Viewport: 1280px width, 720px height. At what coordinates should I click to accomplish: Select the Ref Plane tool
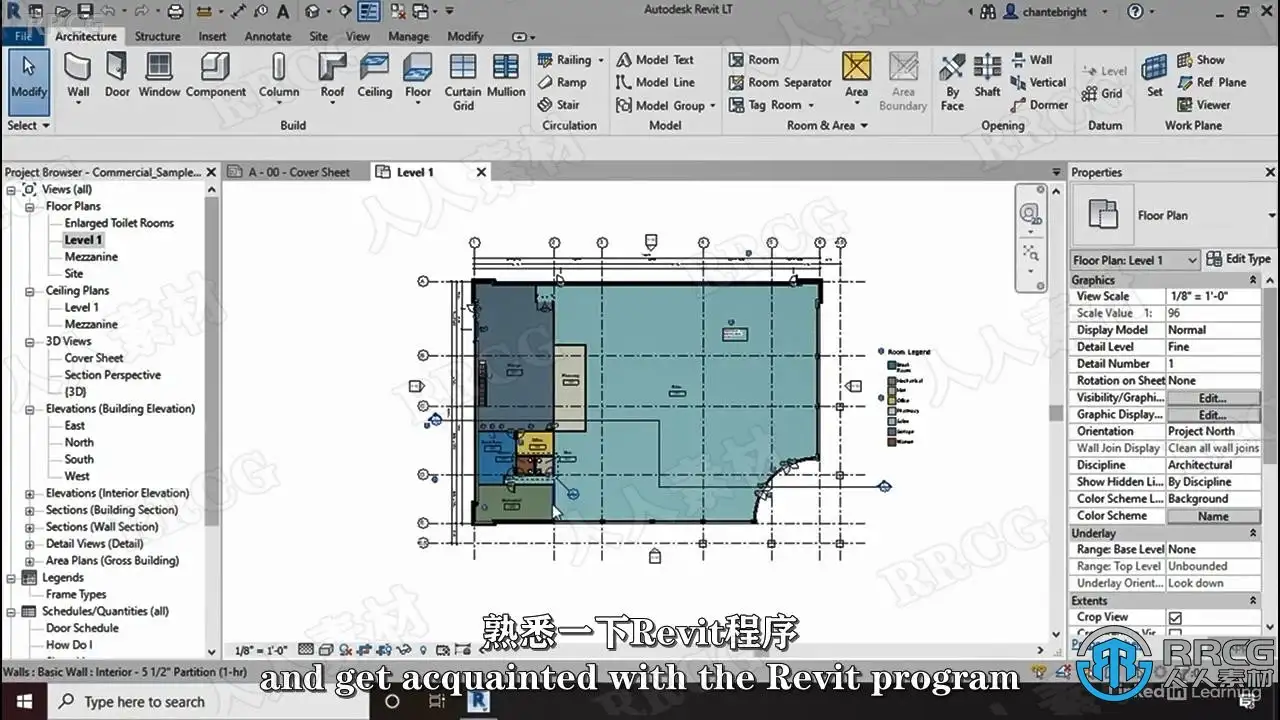pyautogui.click(x=1212, y=82)
